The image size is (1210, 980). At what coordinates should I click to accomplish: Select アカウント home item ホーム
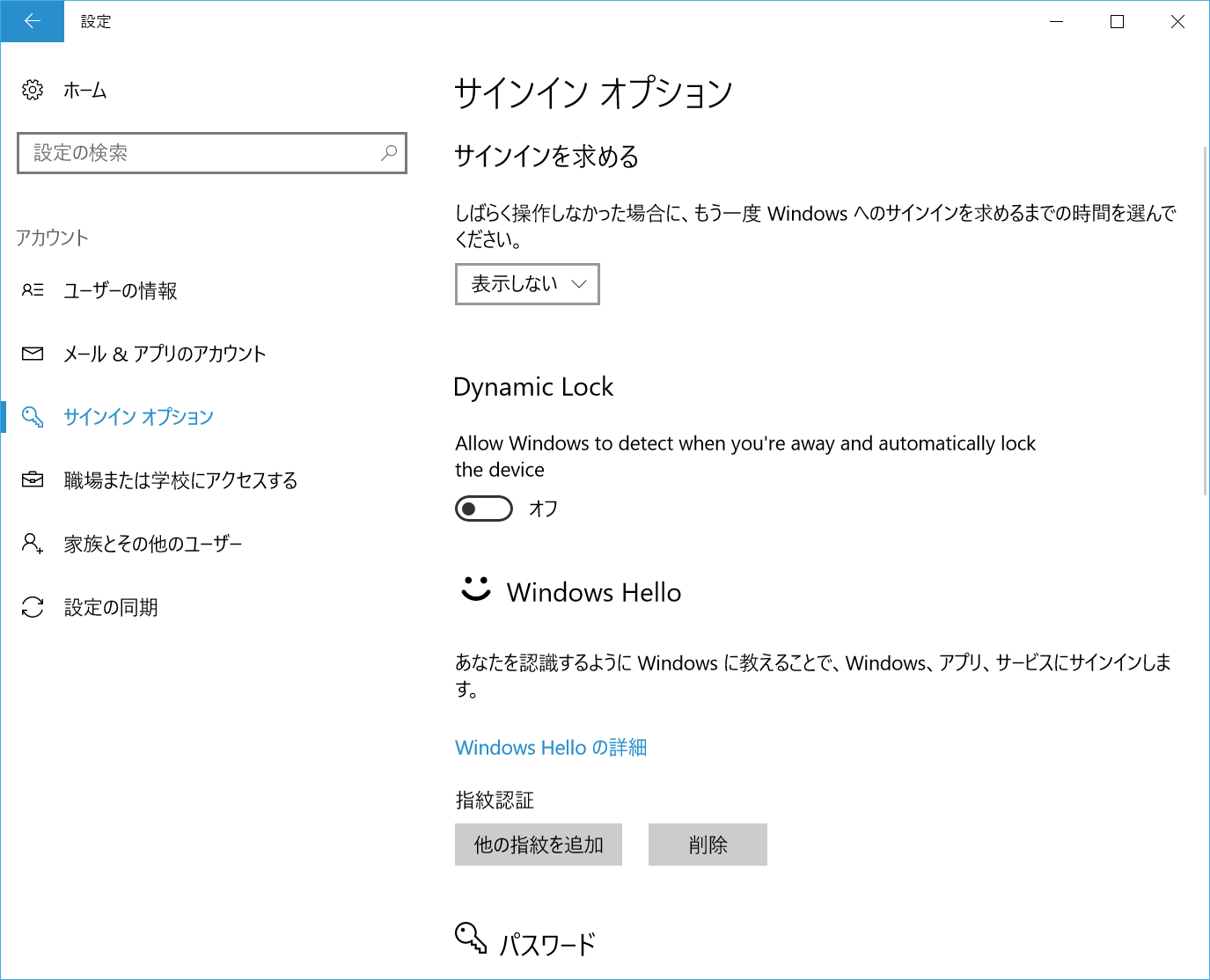coord(84,90)
